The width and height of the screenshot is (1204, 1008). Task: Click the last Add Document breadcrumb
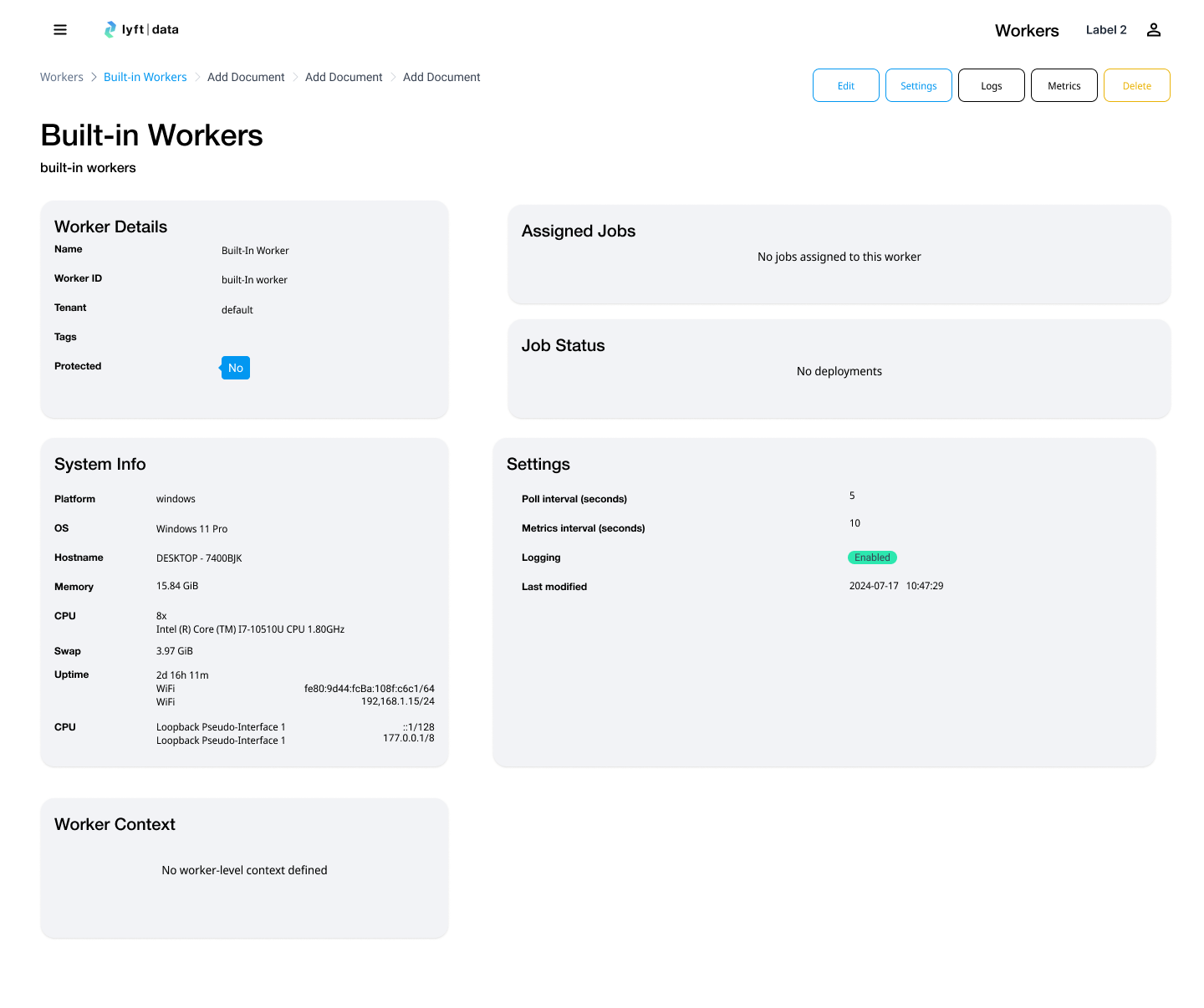(x=441, y=77)
